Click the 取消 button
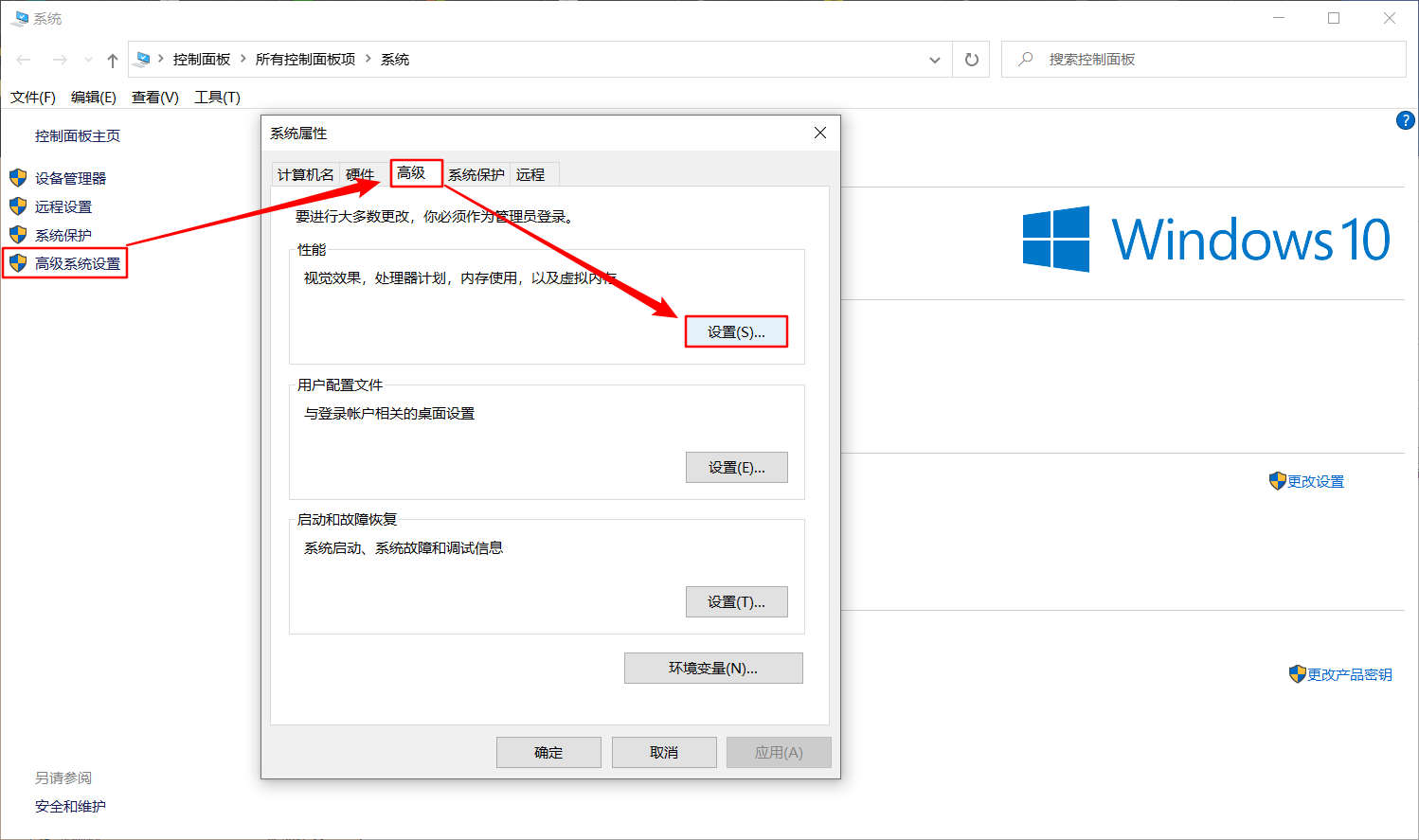This screenshot has height=840, width=1419. (x=664, y=753)
